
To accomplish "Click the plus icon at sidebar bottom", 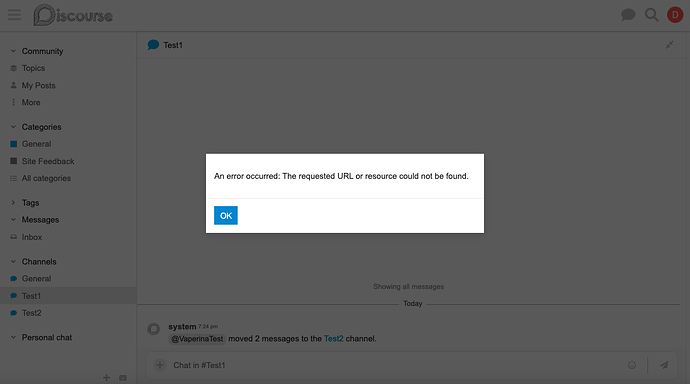I will (x=106, y=377).
